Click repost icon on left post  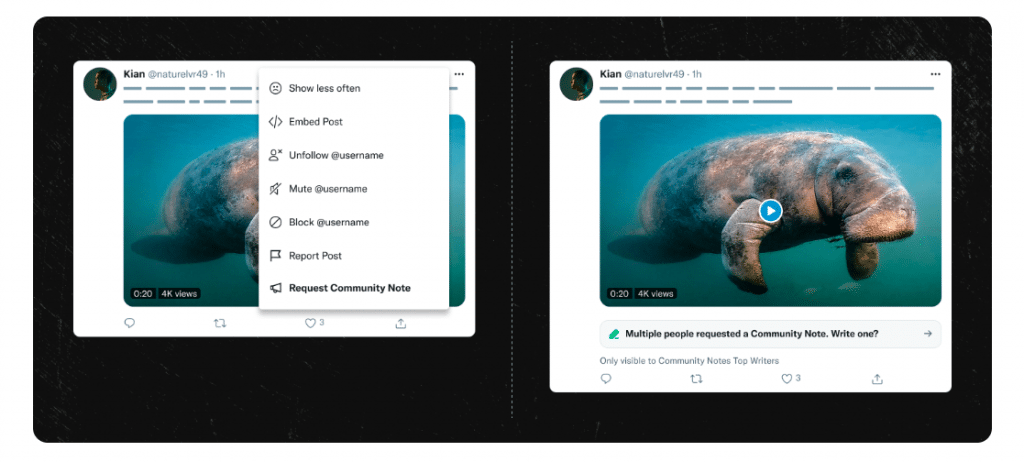220,323
